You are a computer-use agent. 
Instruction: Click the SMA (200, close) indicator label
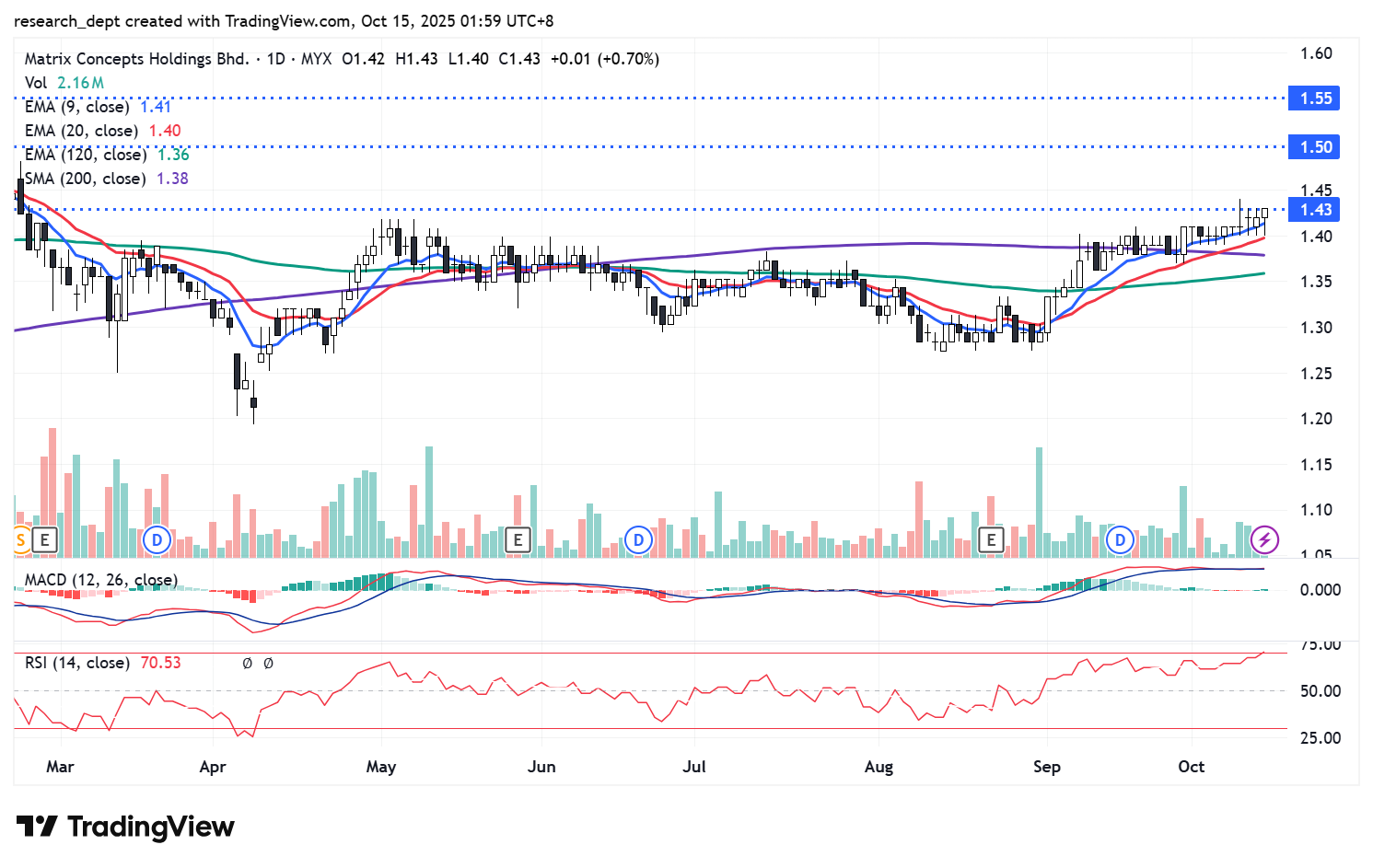pos(85,179)
